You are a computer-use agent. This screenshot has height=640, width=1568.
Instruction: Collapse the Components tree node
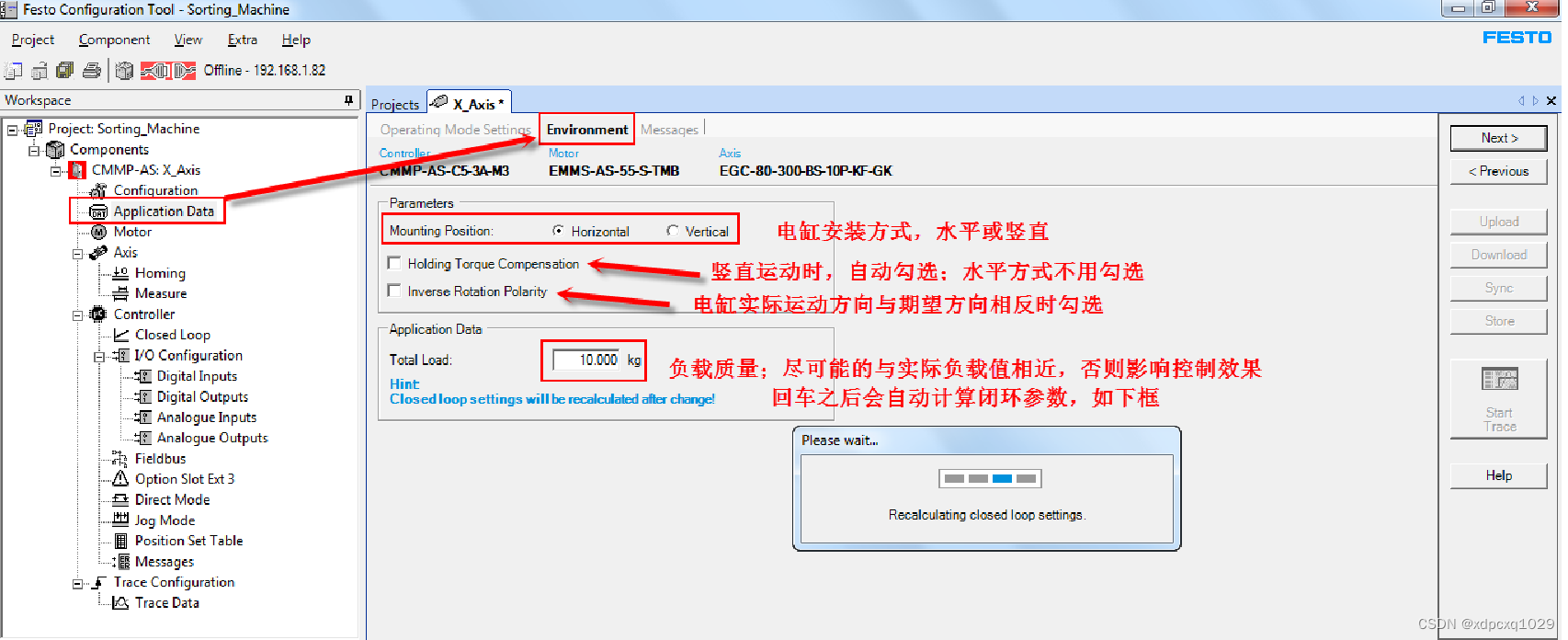[34, 150]
